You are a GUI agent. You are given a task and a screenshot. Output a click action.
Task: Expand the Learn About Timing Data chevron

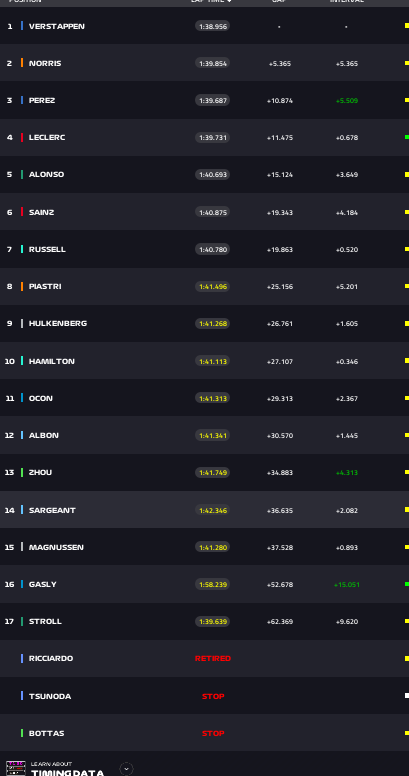point(126,769)
